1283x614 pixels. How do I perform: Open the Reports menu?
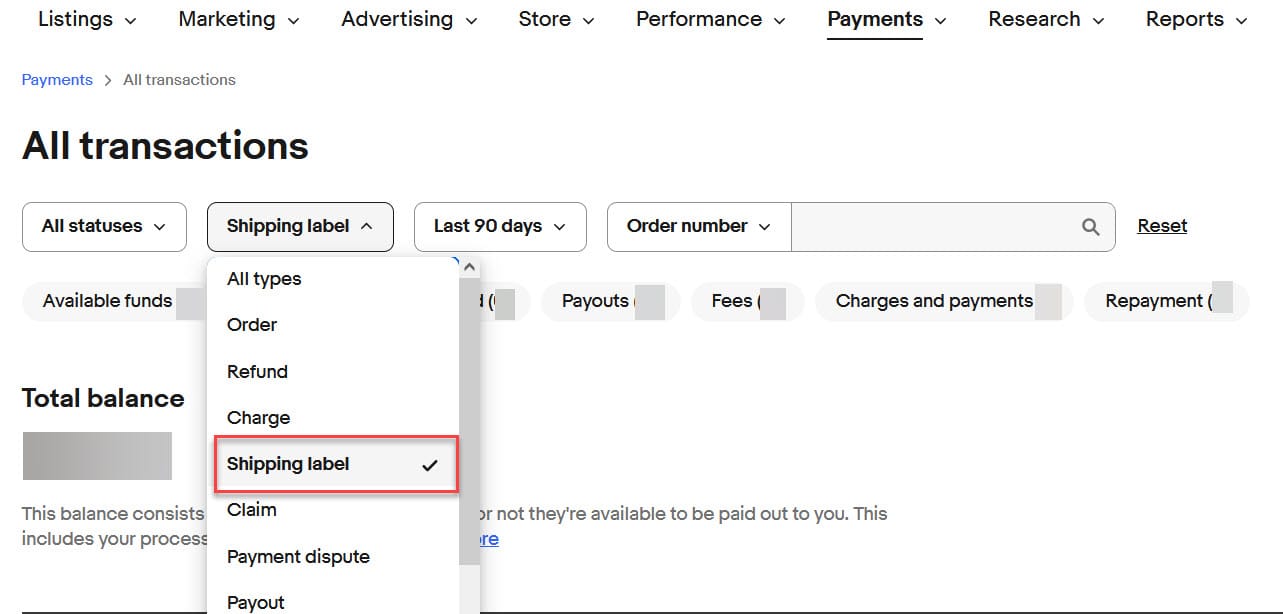click(1196, 19)
